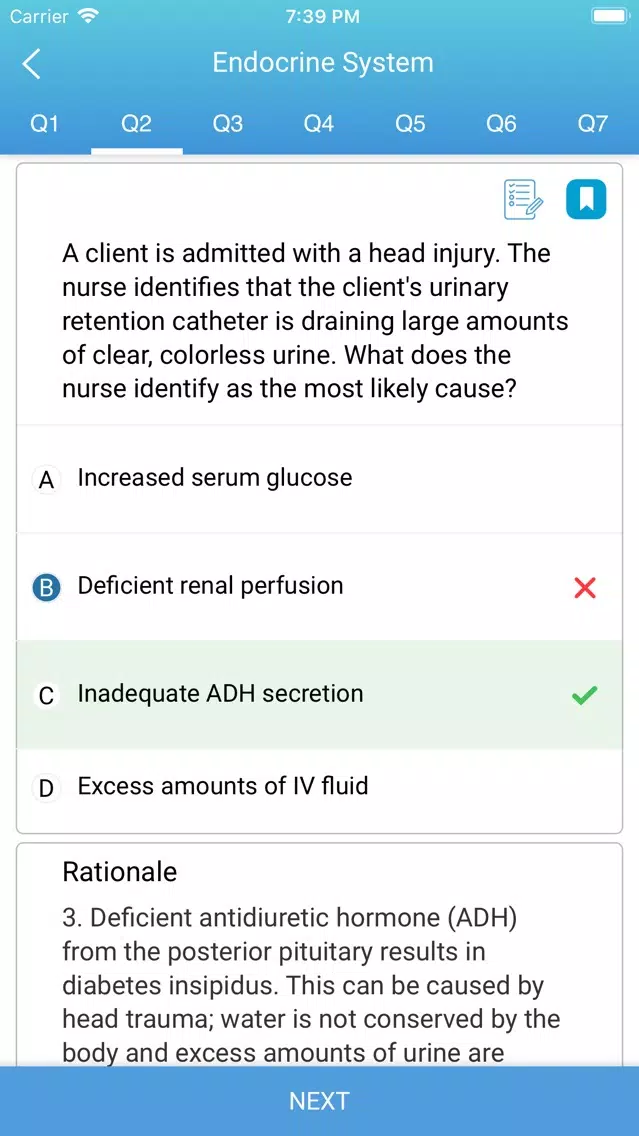Tap the Endocrine System title
This screenshot has width=639, height=1136.
click(x=323, y=63)
